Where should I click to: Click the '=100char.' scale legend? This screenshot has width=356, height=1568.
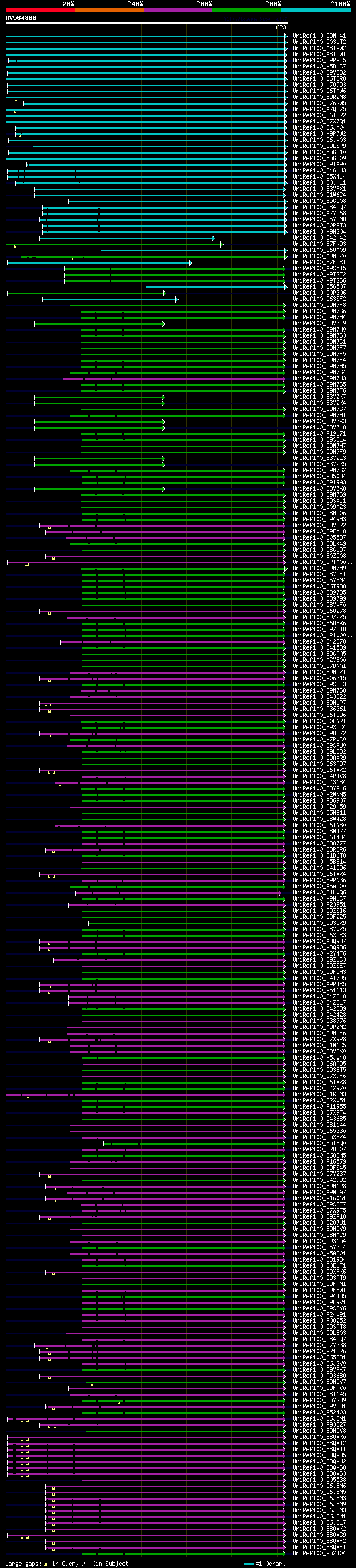point(264,1563)
